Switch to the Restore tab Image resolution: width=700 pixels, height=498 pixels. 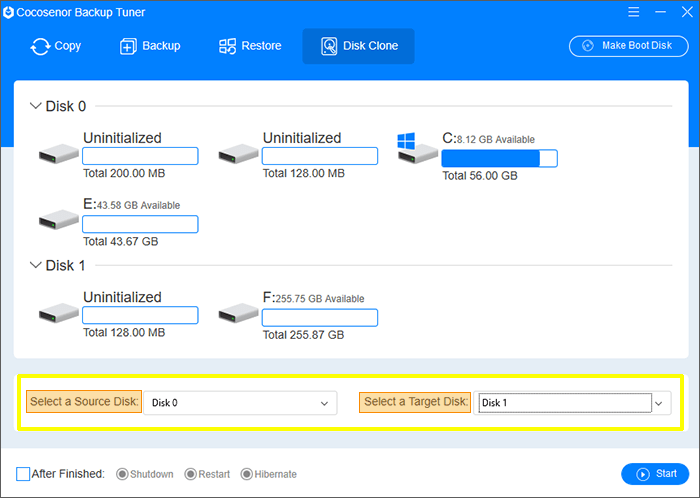(x=250, y=46)
